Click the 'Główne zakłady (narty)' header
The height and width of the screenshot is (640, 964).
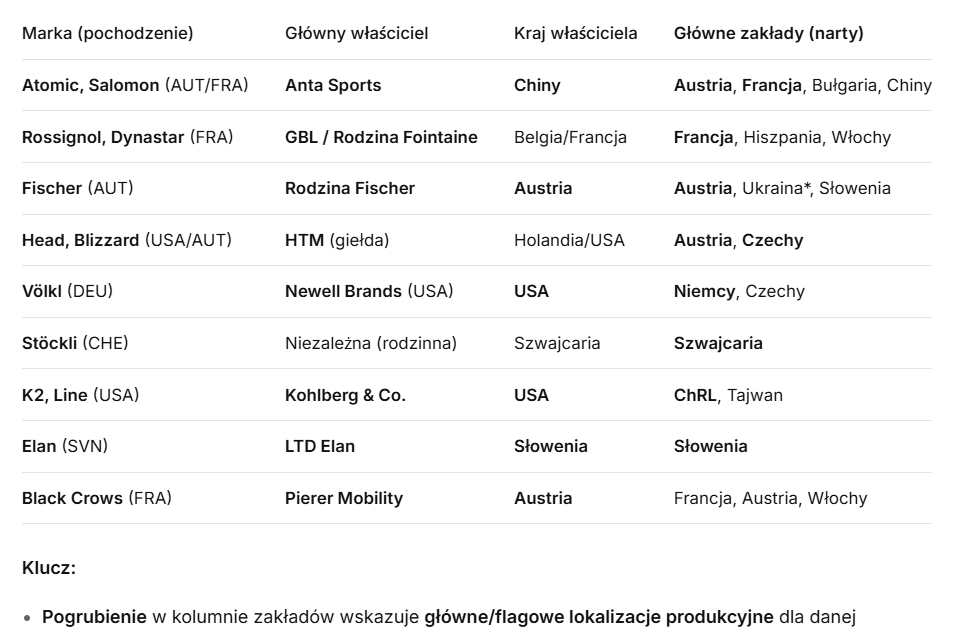pyautogui.click(x=768, y=33)
